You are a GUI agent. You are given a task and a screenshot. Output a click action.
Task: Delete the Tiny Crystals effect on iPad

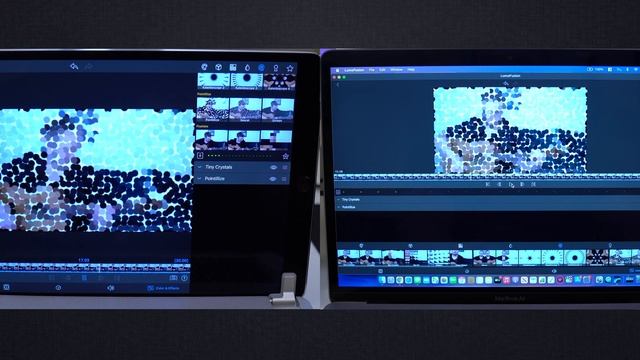285,167
